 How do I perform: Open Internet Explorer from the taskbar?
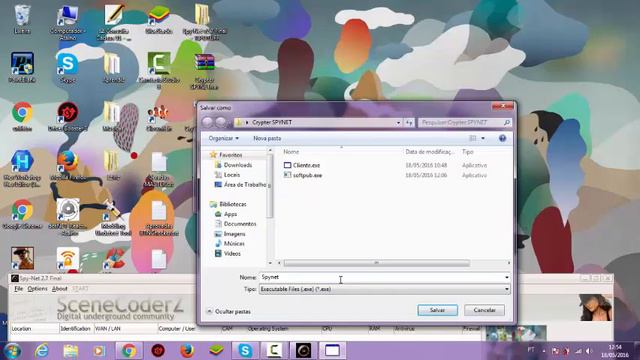click(41, 351)
